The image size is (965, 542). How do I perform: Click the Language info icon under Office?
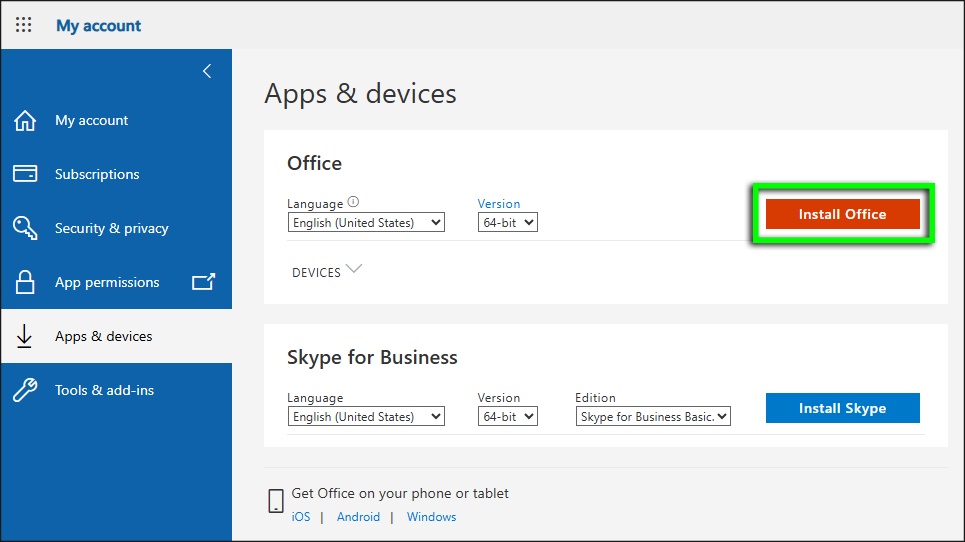point(353,202)
